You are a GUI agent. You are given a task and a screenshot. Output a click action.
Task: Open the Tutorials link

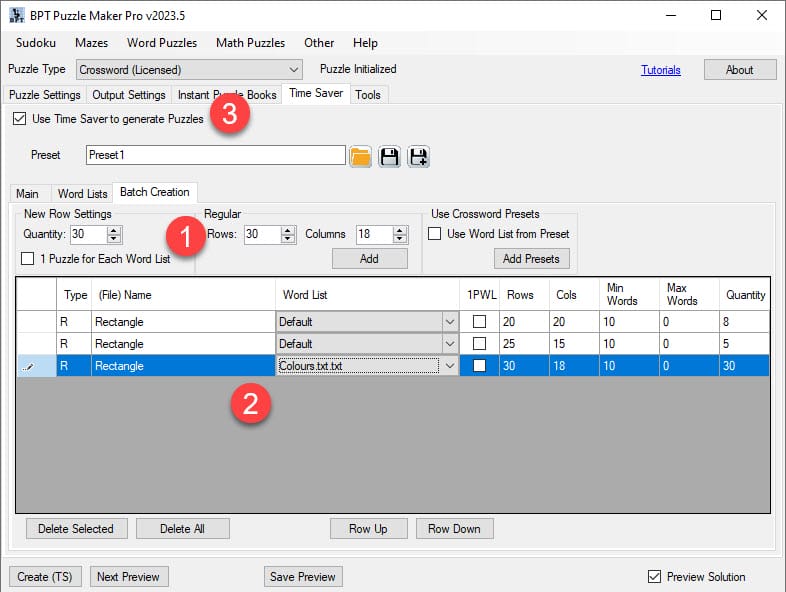[660, 70]
